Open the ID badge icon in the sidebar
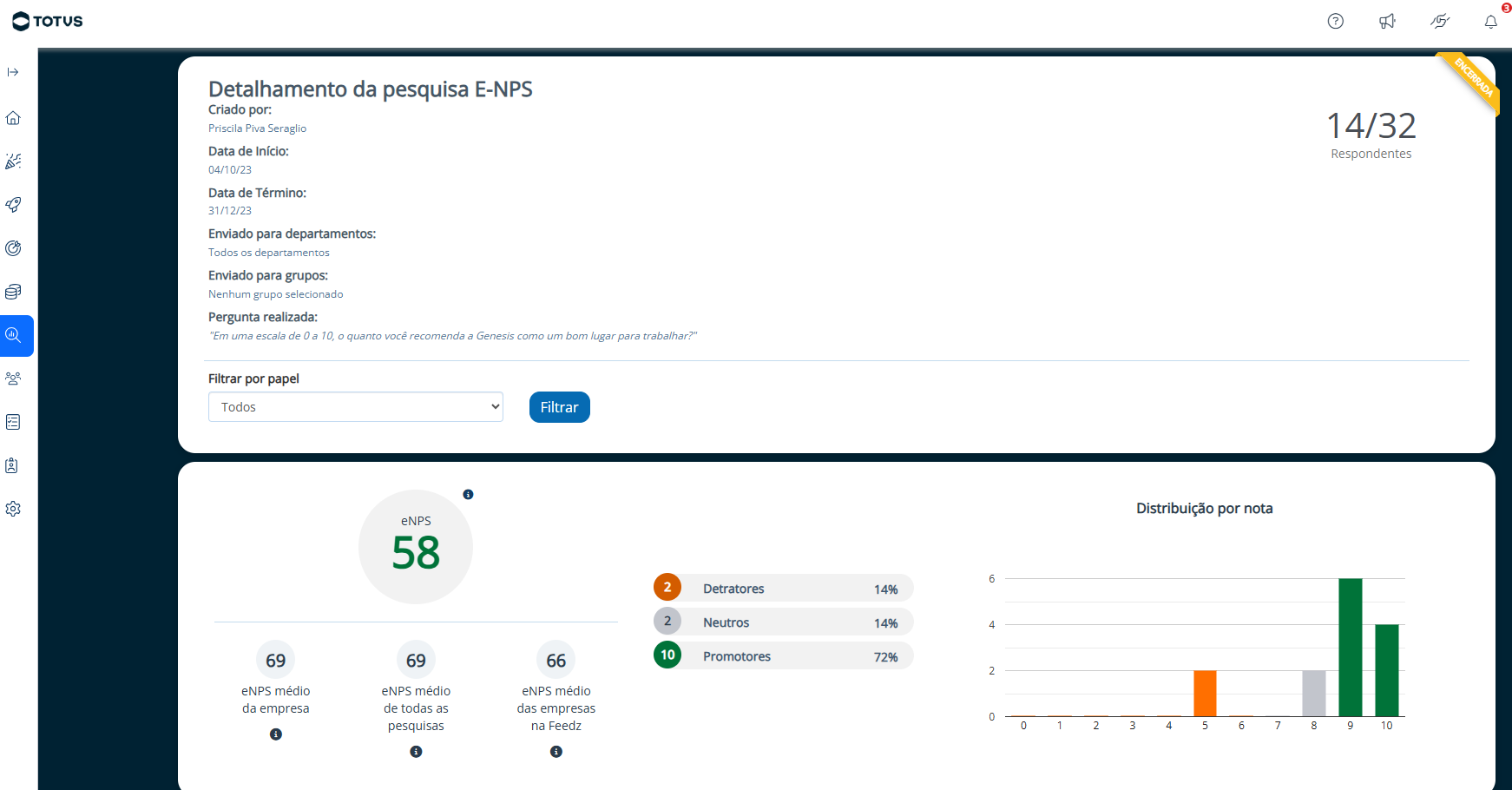The width and height of the screenshot is (1512, 790). 13,465
